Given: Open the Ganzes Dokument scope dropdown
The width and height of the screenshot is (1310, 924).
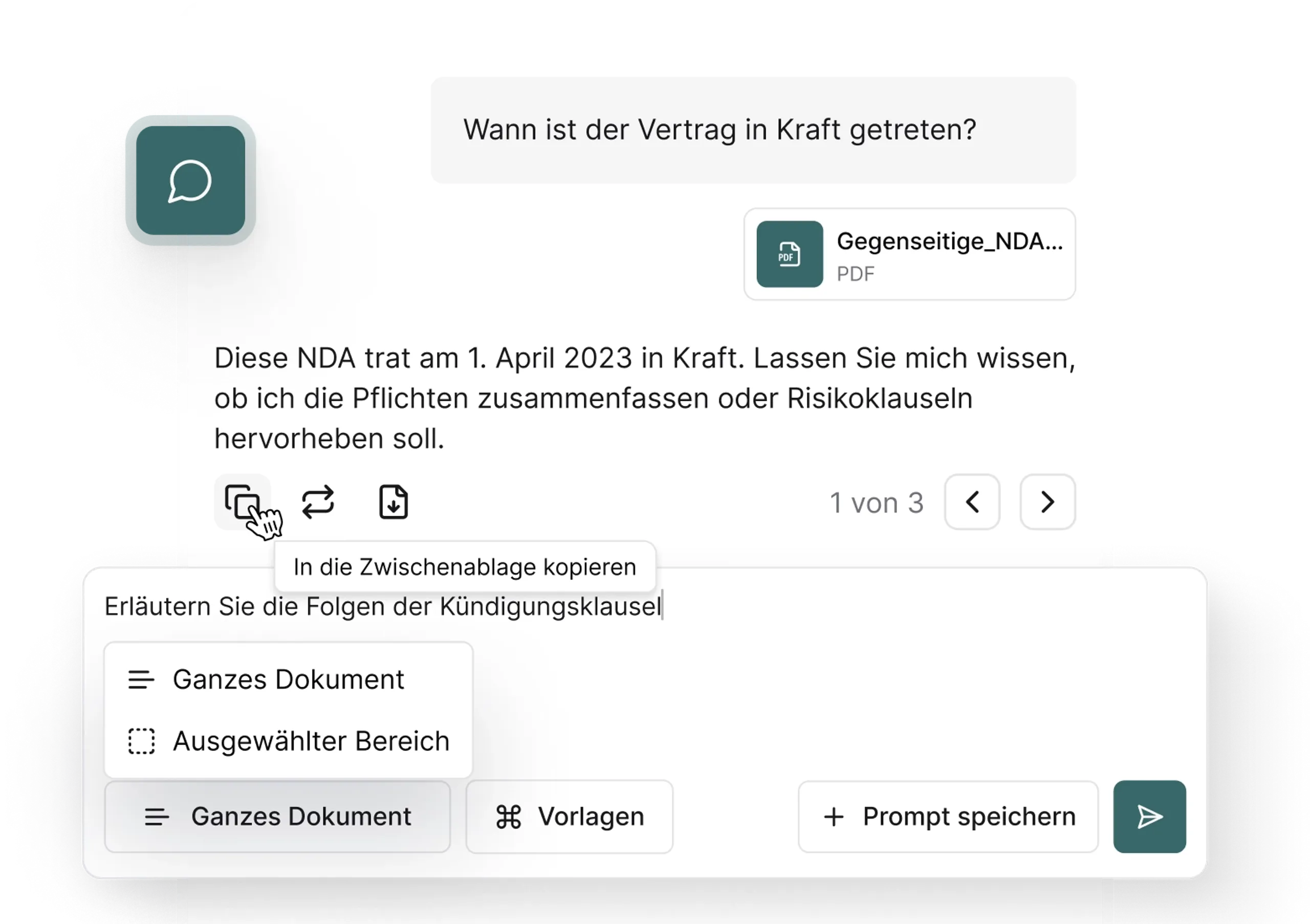Looking at the screenshot, I should (277, 817).
